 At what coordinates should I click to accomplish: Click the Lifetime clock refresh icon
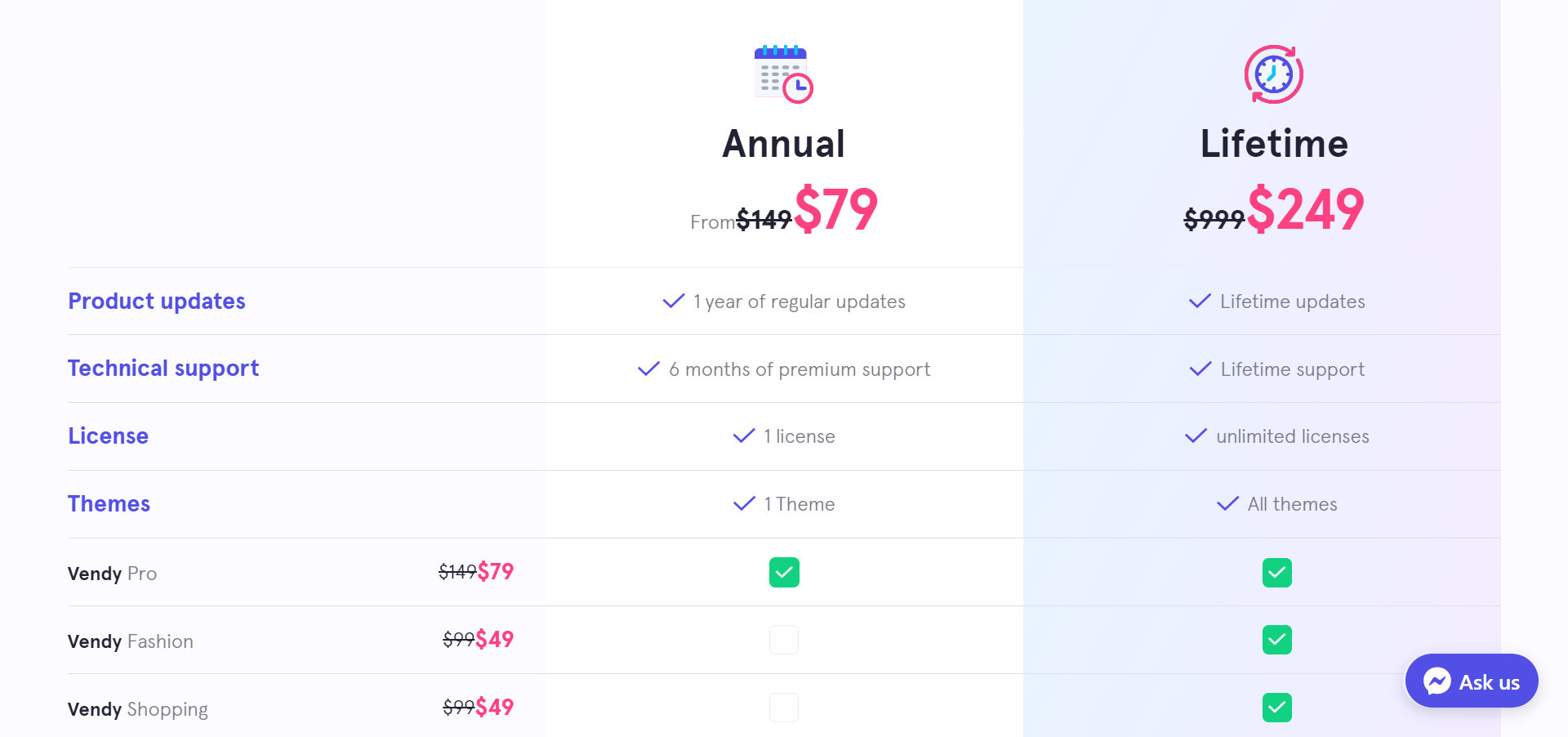[x=1272, y=74]
